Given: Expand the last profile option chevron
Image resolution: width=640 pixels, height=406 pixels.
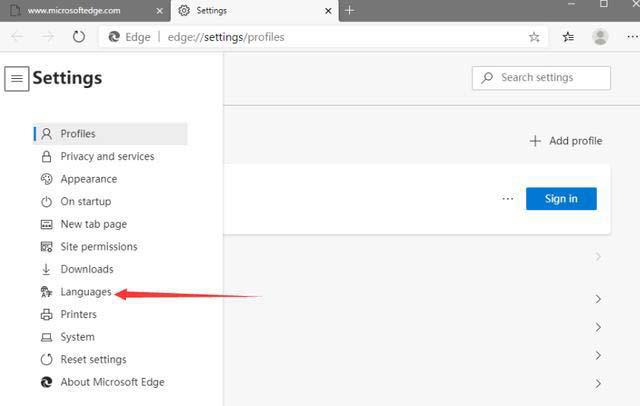Looking at the screenshot, I should 598,384.
